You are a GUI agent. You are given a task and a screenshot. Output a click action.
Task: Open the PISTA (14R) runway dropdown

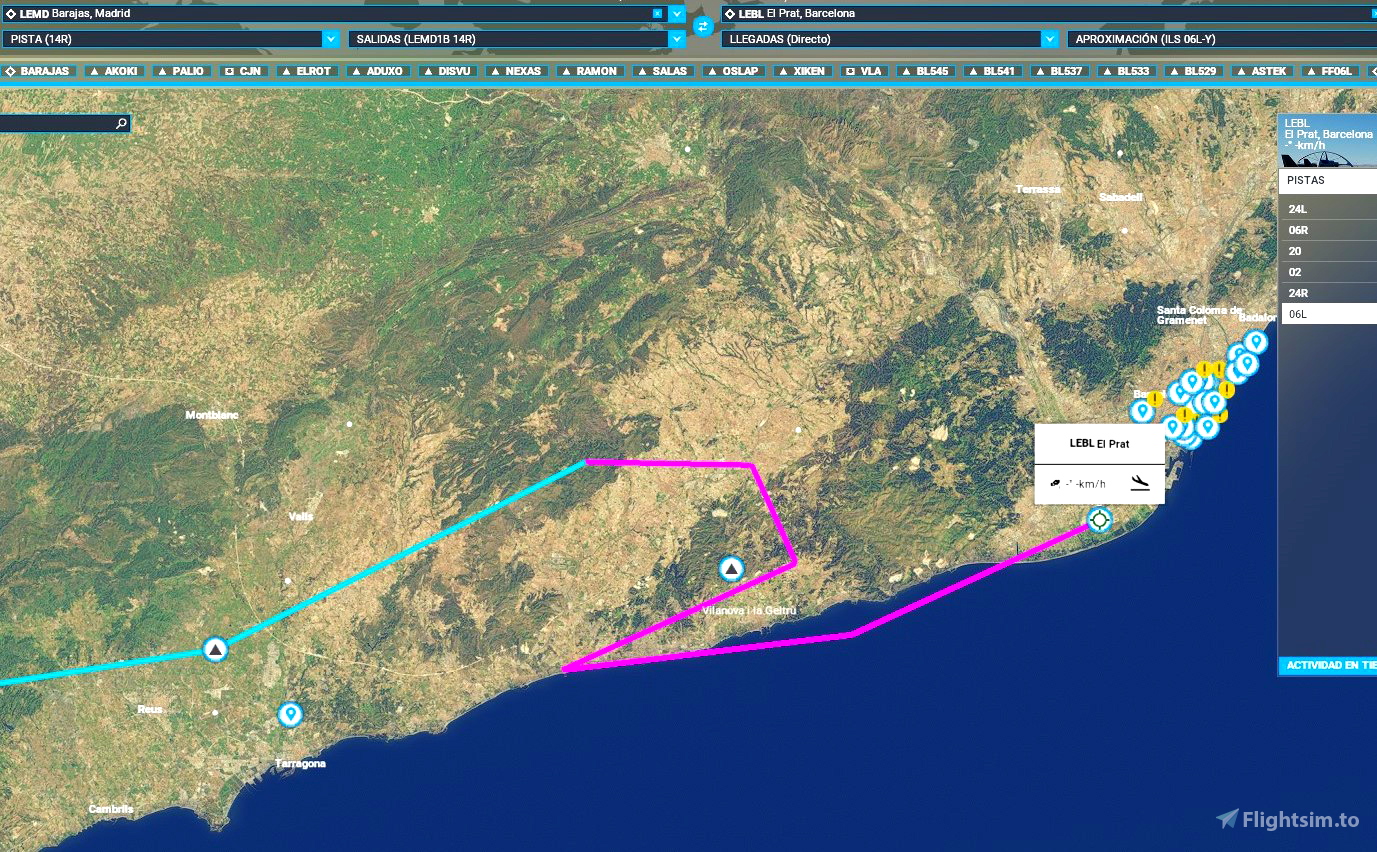tap(331, 39)
